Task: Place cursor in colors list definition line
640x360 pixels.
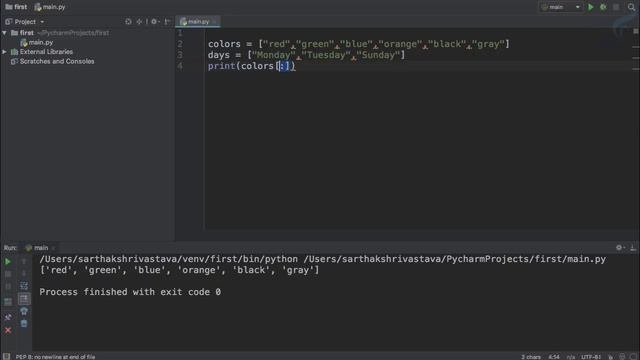Action: coord(358,44)
